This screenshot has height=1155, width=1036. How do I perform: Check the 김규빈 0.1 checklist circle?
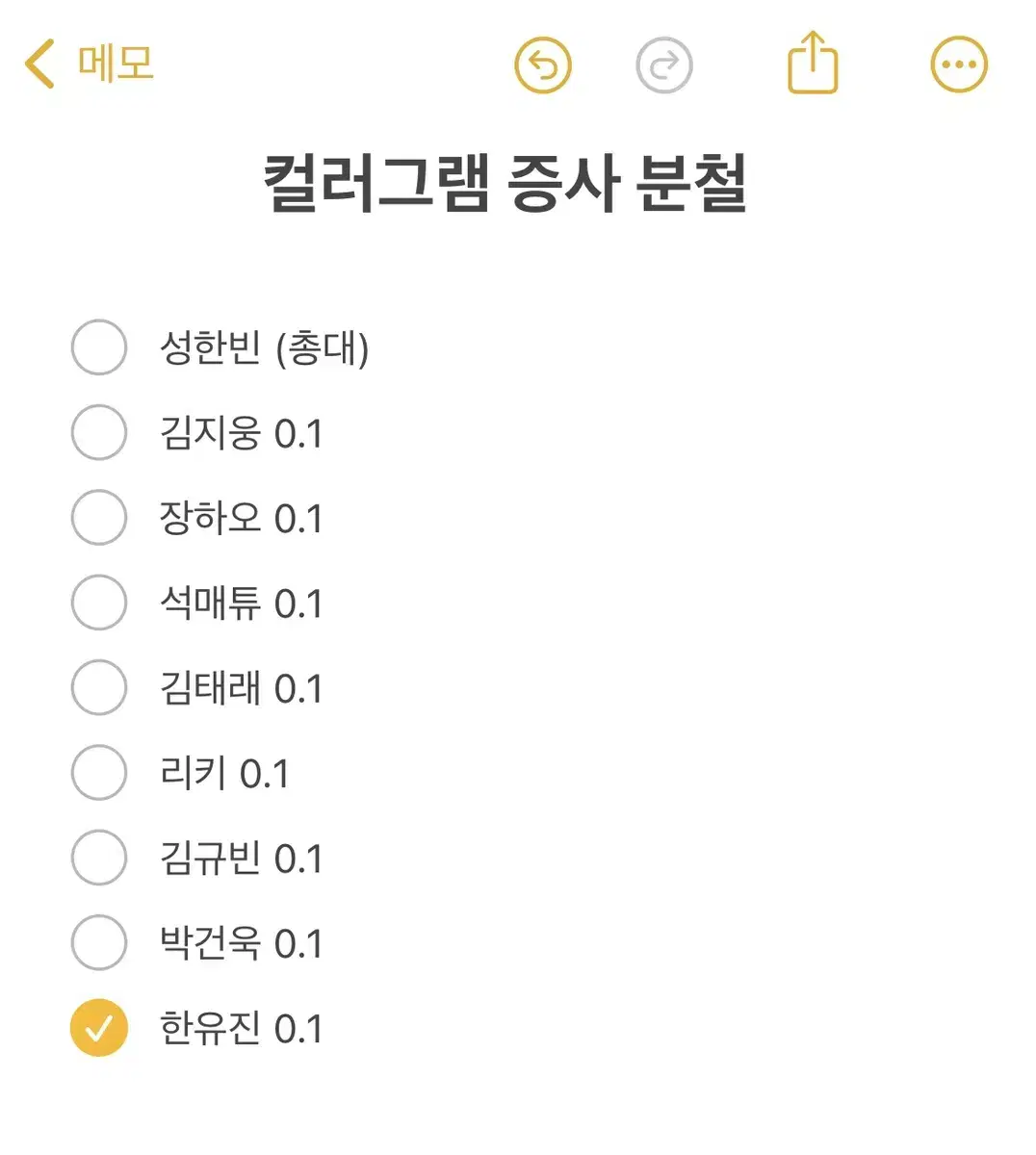coord(99,858)
